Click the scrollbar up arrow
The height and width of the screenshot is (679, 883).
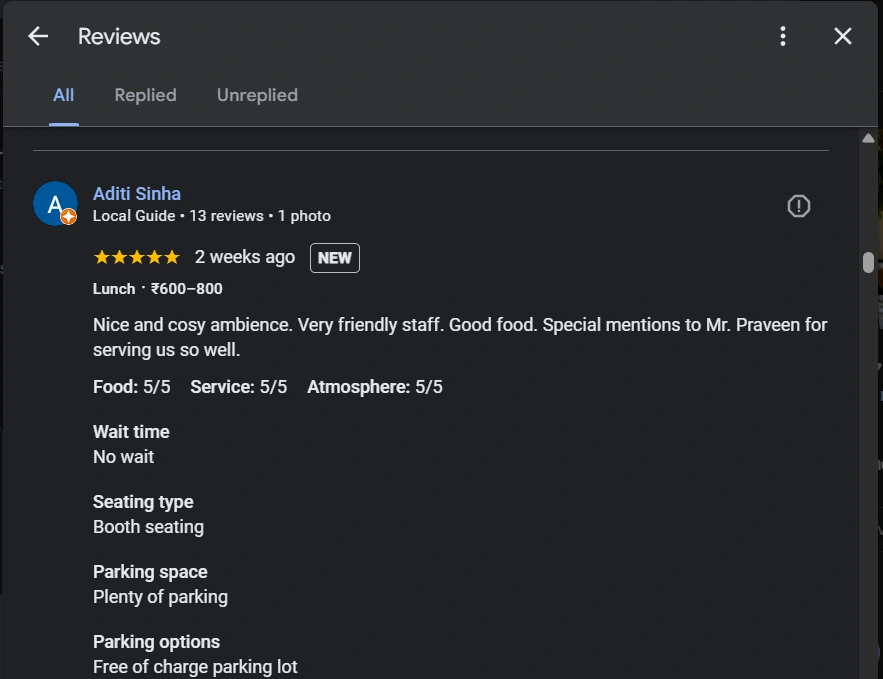[x=868, y=137]
